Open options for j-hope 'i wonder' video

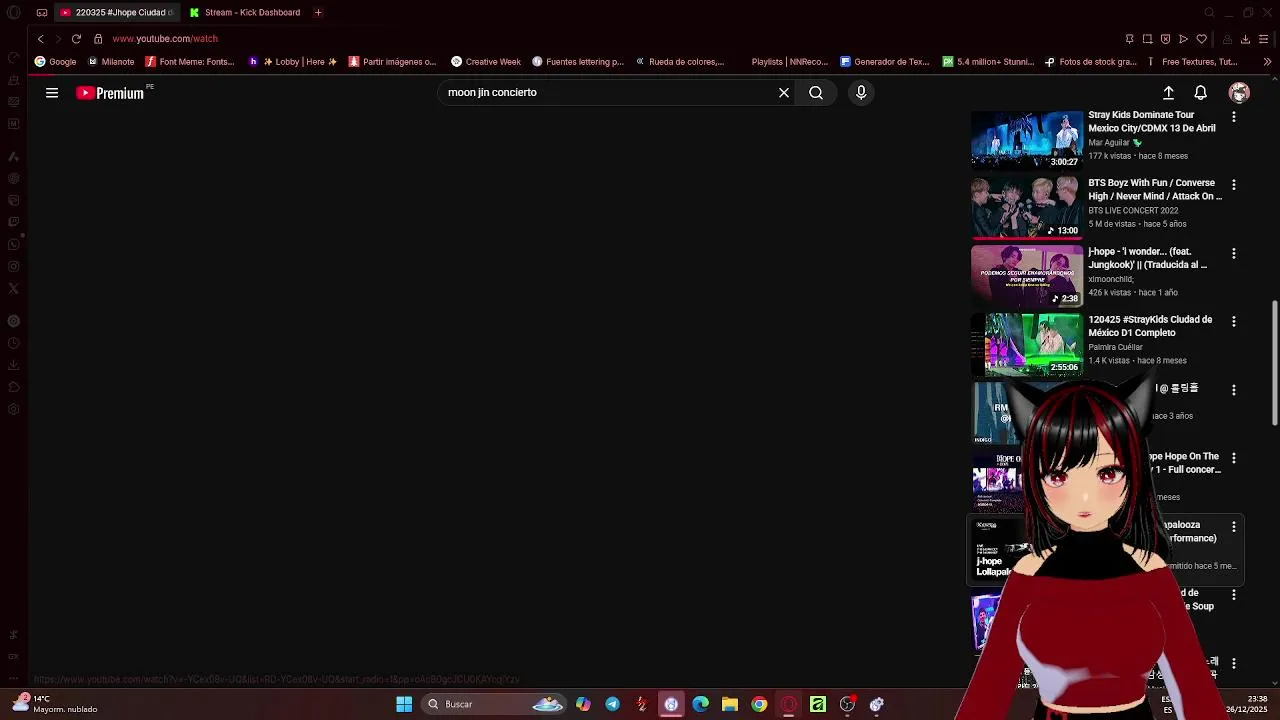[x=1234, y=253]
